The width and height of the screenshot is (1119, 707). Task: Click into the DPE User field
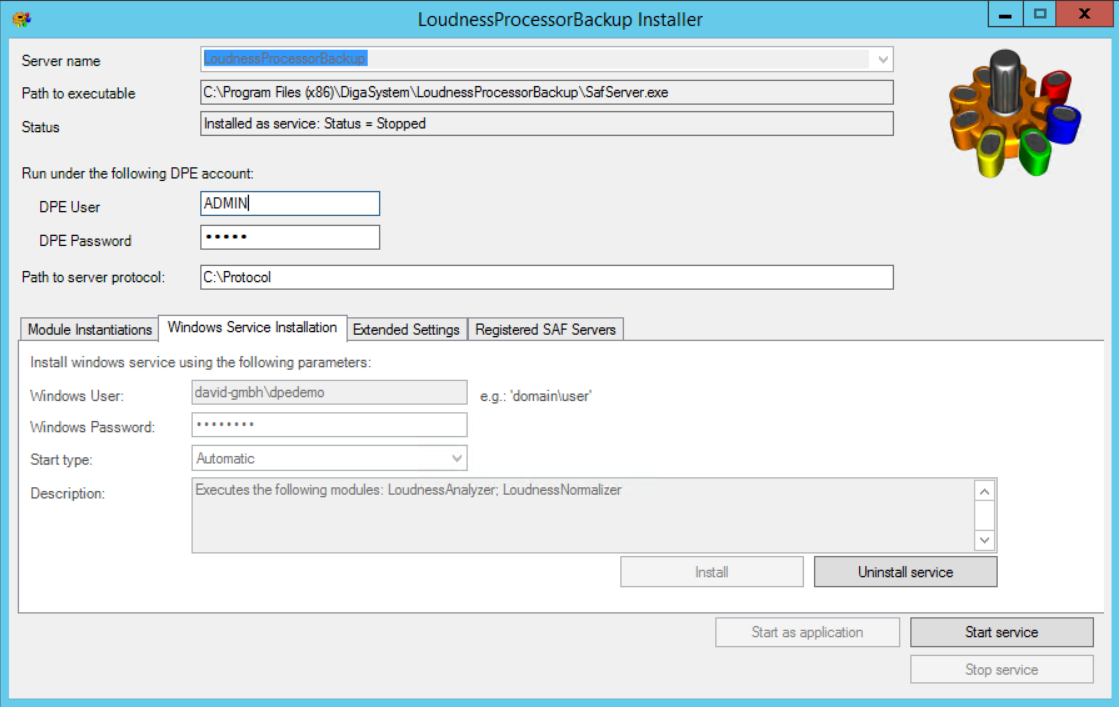(x=290, y=204)
